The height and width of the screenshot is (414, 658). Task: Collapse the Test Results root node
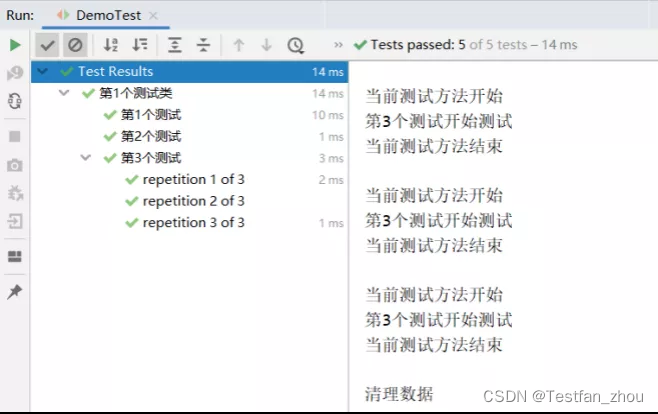coord(42,71)
